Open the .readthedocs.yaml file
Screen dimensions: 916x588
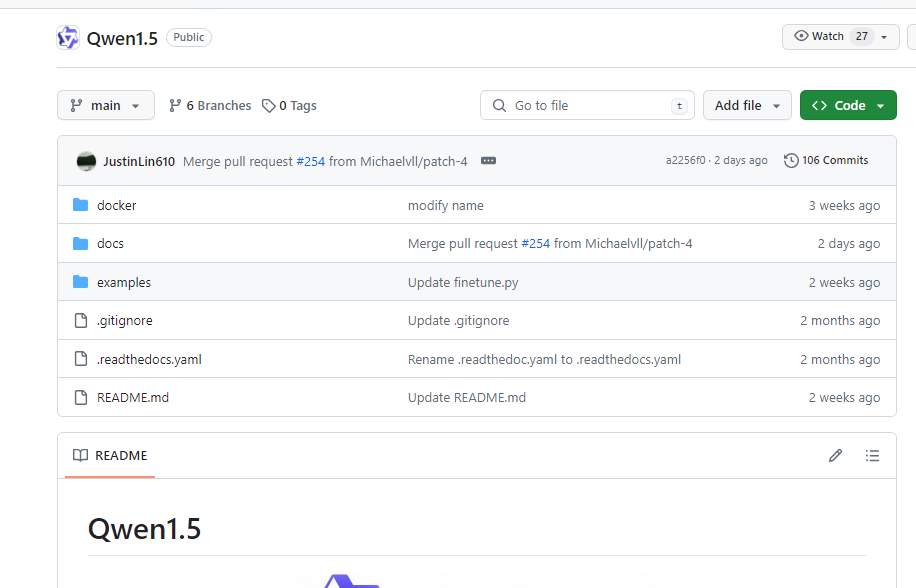[x=149, y=360]
